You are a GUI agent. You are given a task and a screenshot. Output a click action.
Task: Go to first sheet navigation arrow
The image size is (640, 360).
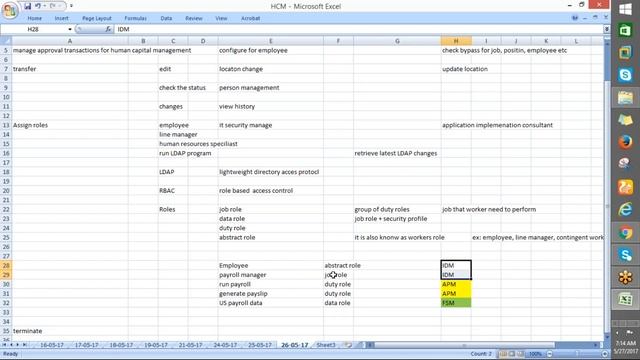(x=4, y=345)
